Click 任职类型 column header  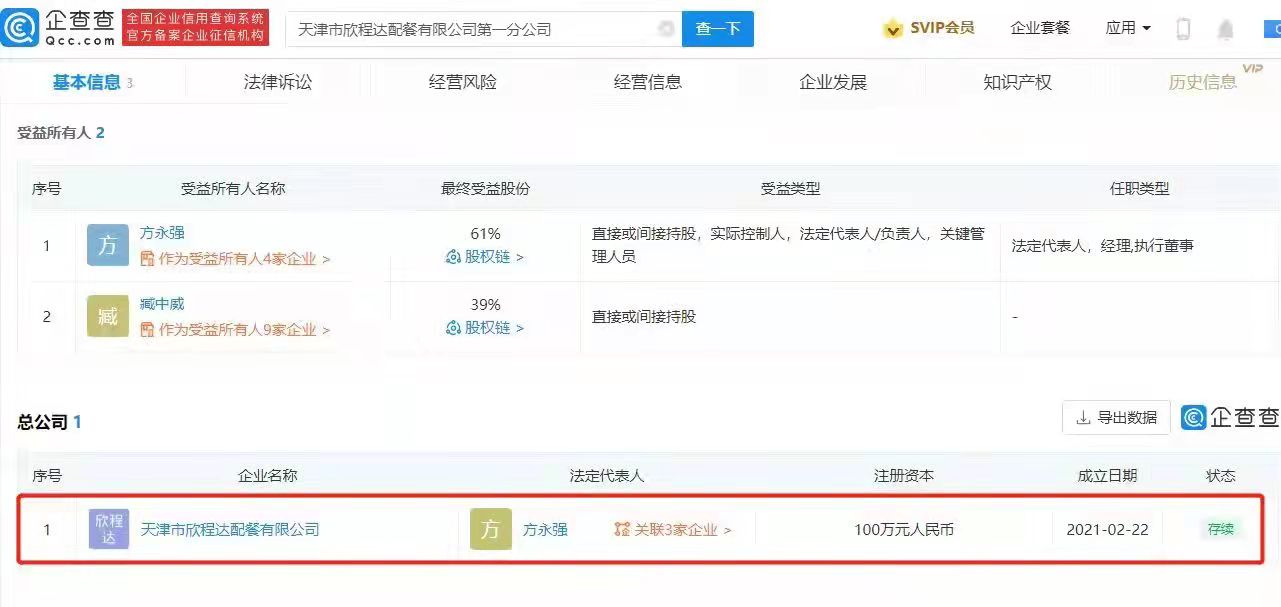pyautogui.click(x=1139, y=188)
